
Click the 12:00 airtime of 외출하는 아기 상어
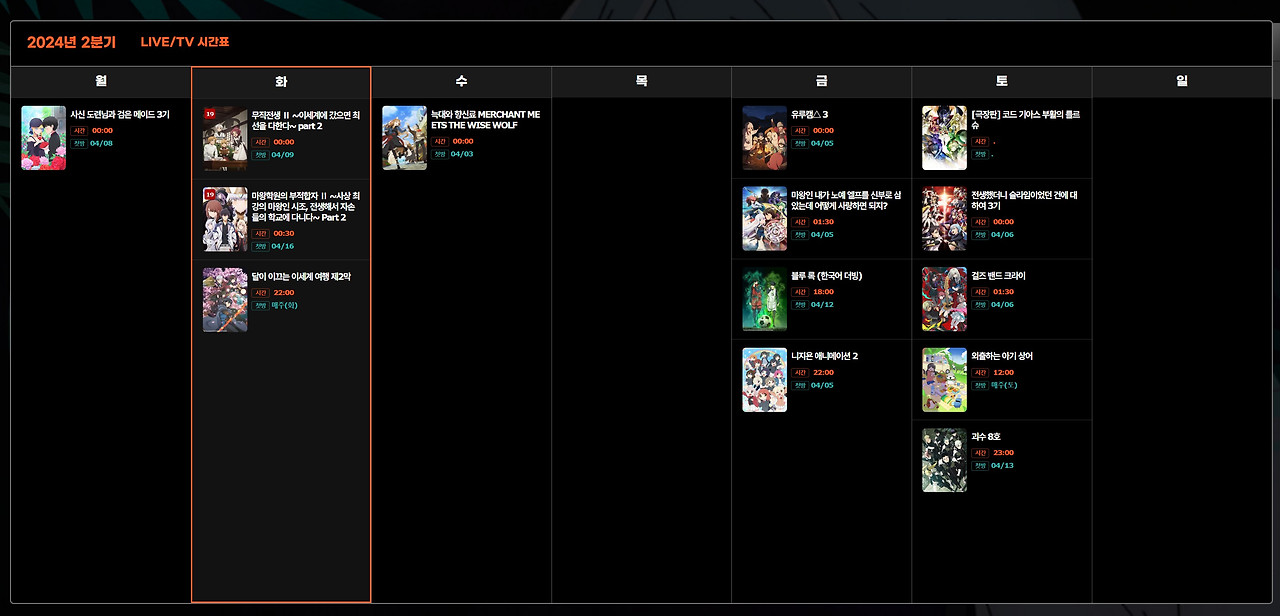click(x=1003, y=373)
